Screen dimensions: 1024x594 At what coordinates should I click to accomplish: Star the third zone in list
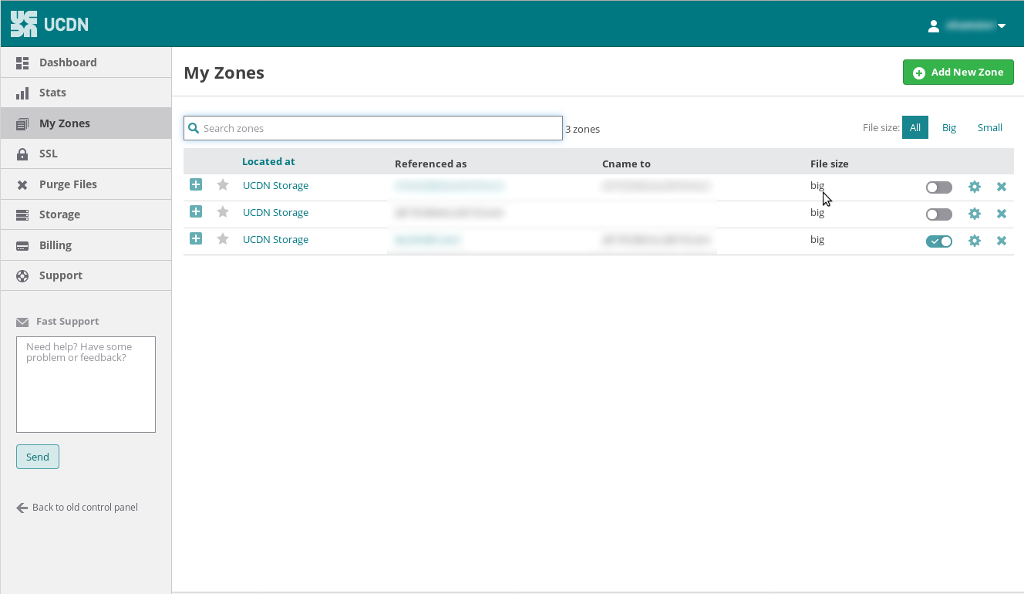pyautogui.click(x=223, y=239)
